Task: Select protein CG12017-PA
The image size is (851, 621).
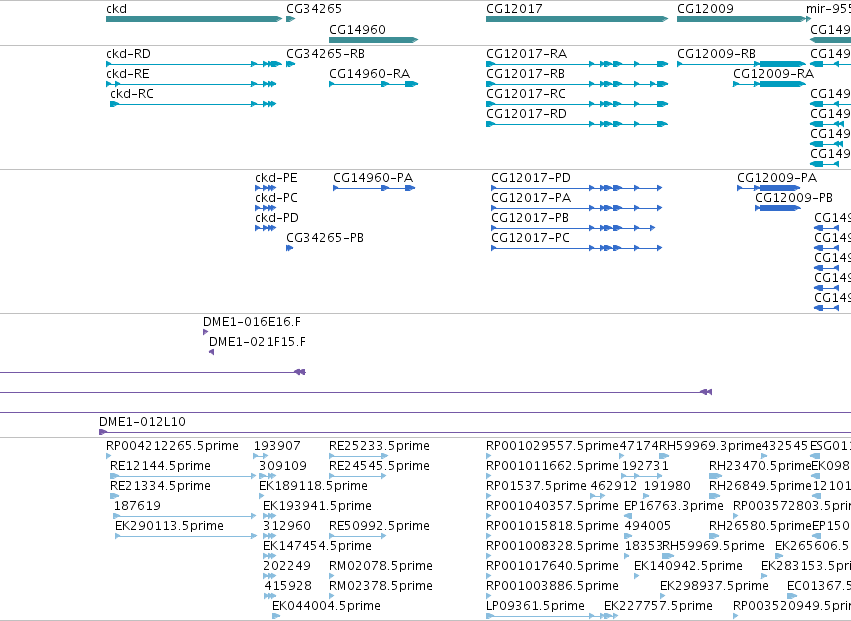Action: point(576,208)
